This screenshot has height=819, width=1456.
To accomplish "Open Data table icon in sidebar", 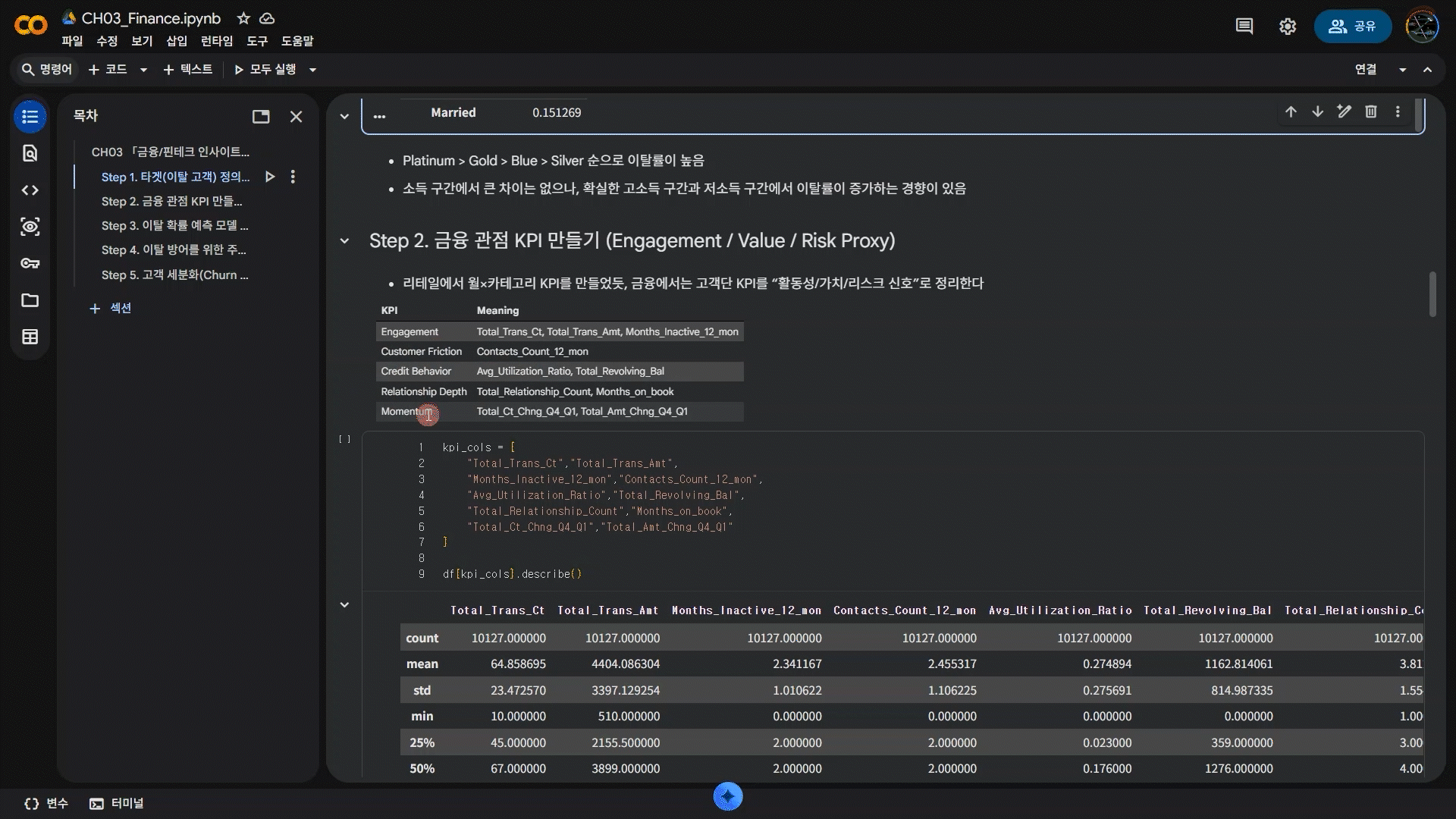I will (x=30, y=337).
